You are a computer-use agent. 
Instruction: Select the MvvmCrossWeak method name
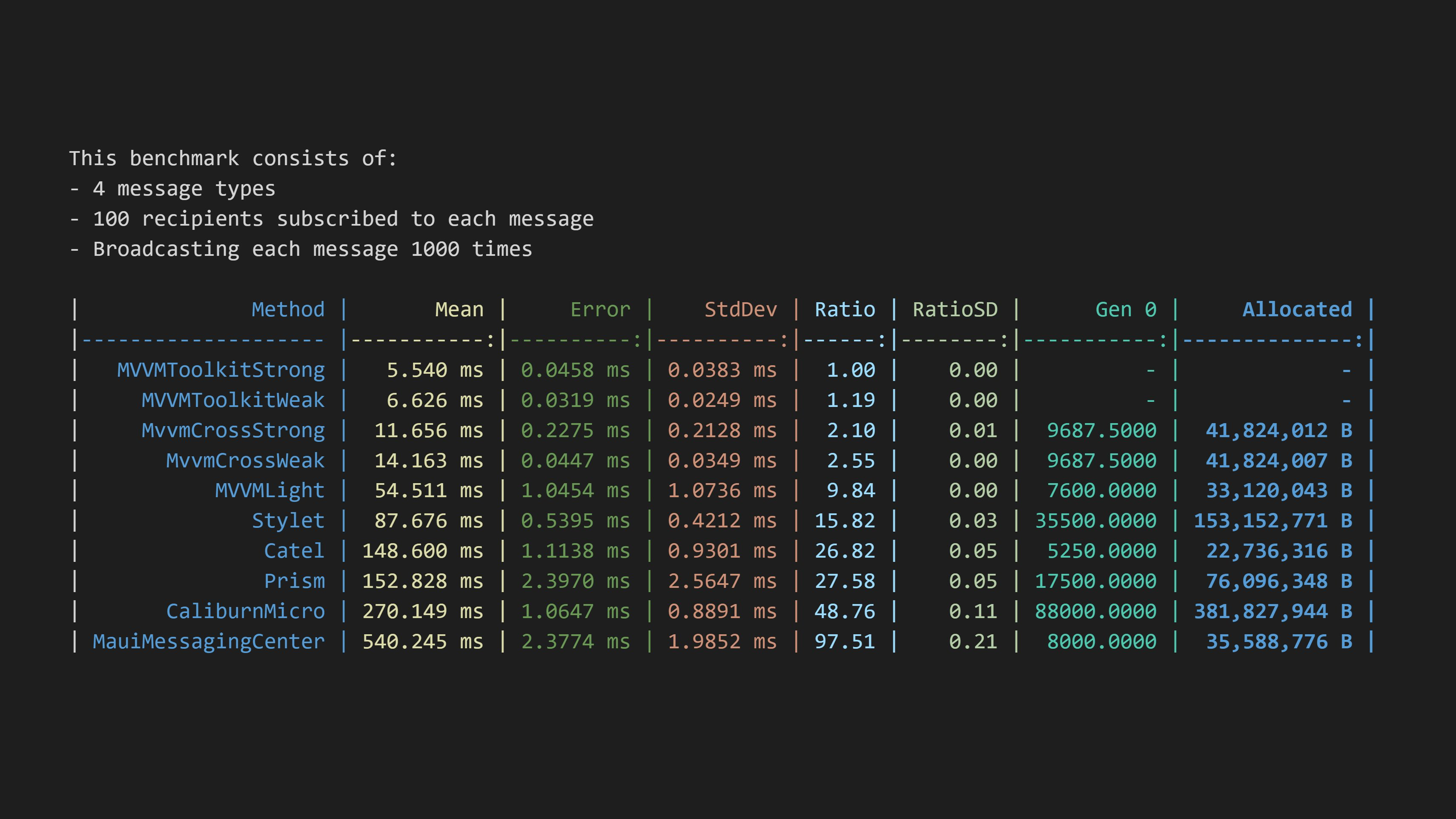[x=245, y=461]
